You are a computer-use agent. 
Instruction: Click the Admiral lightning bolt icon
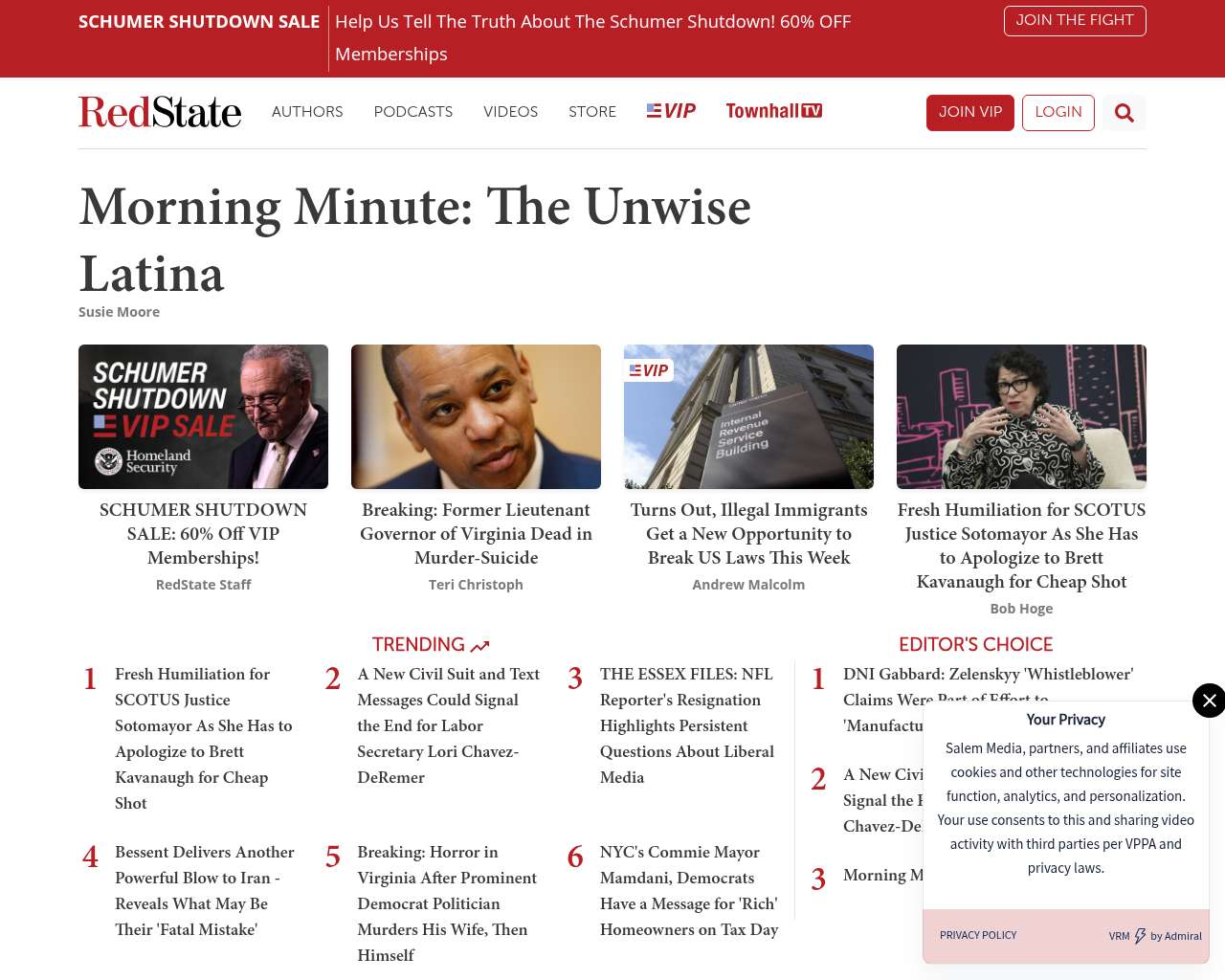(1140, 936)
